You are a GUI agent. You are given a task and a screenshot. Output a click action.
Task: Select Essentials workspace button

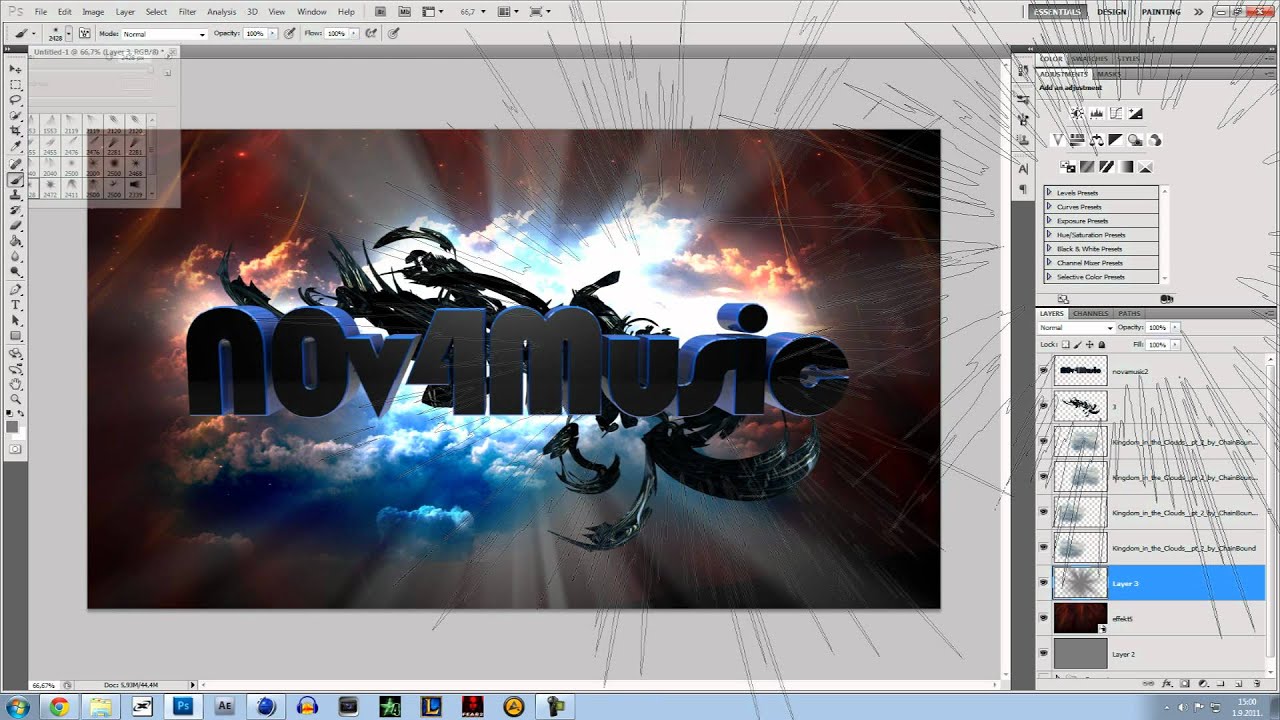(1058, 12)
